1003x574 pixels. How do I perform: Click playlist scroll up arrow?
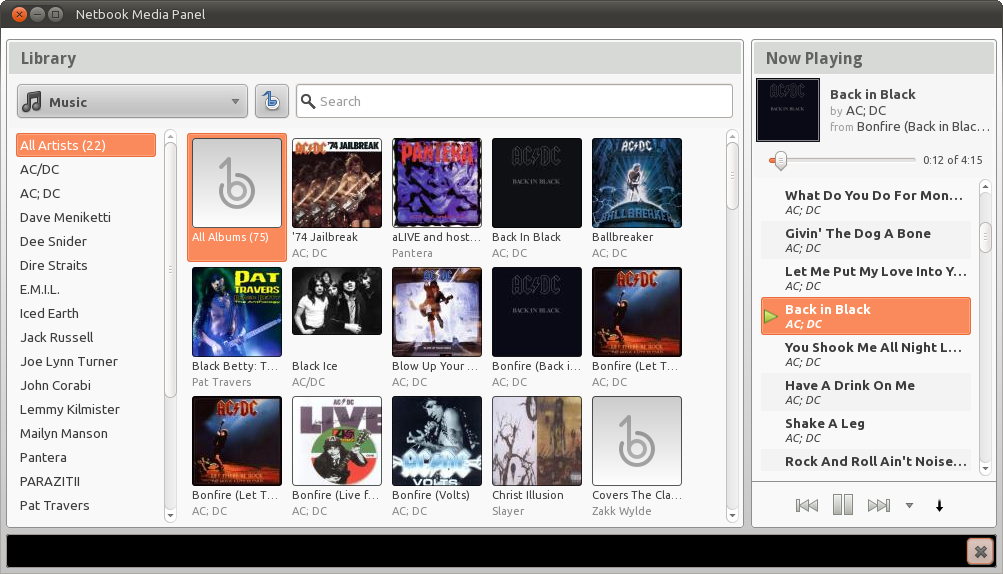985,186
